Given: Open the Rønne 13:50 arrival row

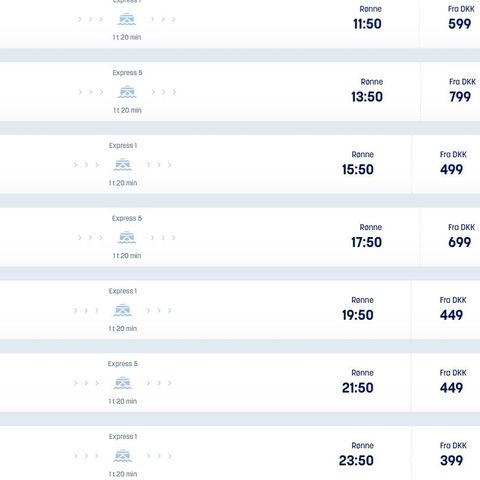Looking at the screenshot, I should (x=240, y=92).
